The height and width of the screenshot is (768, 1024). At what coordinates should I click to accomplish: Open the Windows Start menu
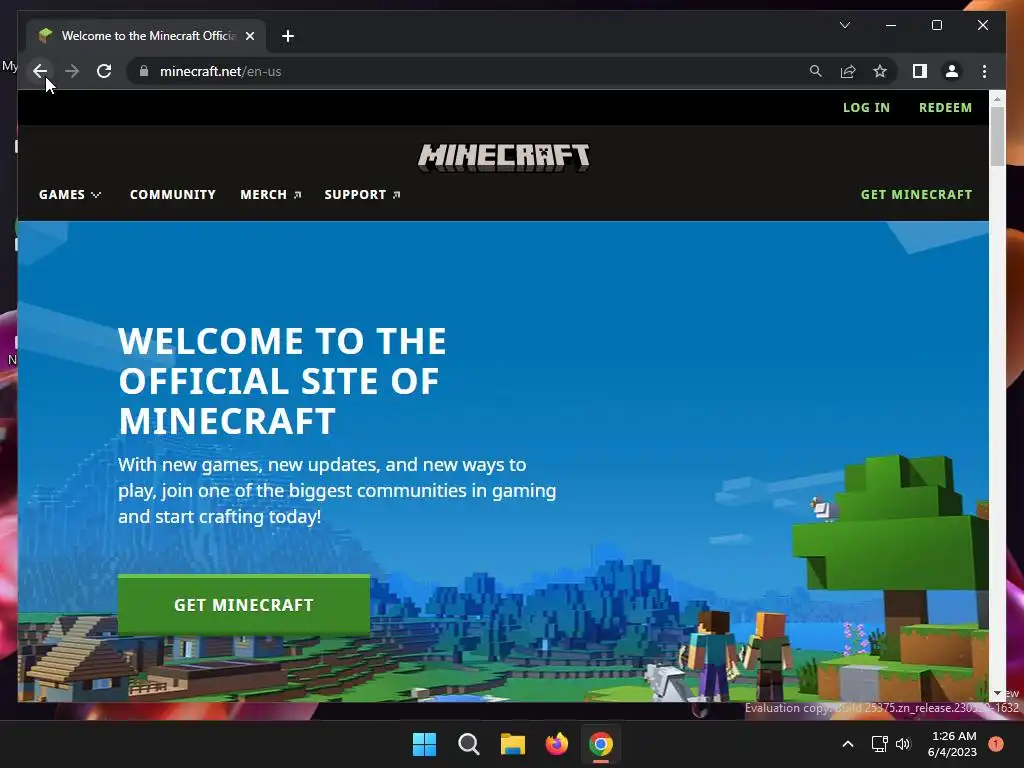coord(424,744)
